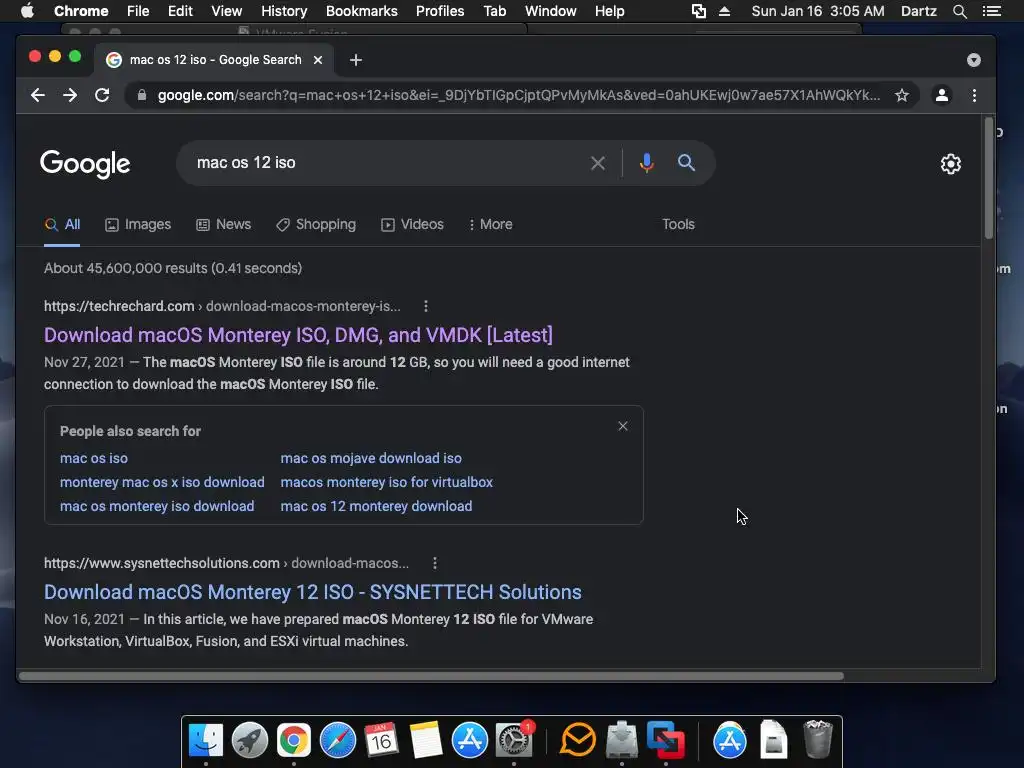1024x768 pixels.
Task: Go back with Chrome's back arrow
Action: point(38,95)
